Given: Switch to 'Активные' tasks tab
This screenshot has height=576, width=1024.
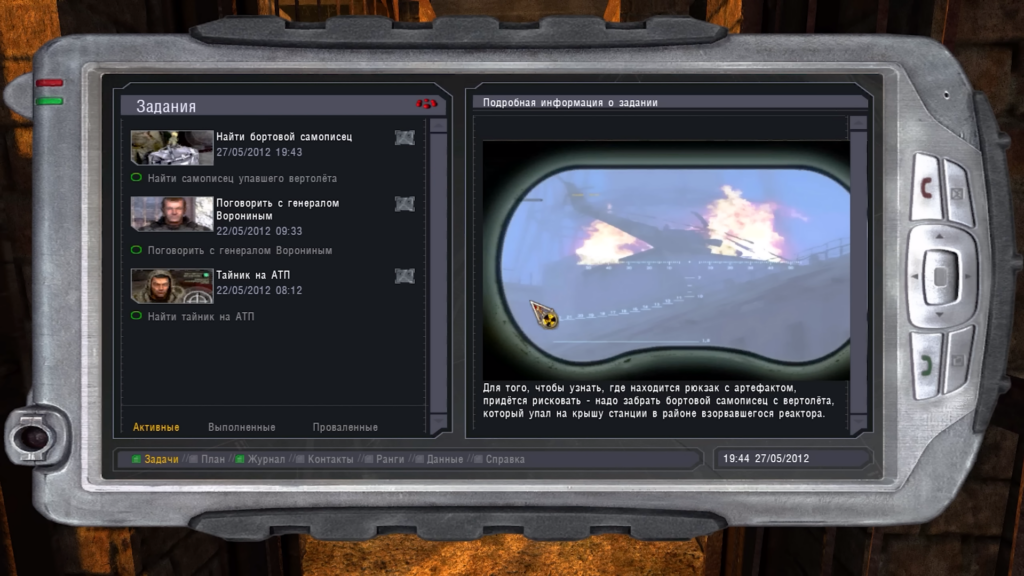Looking at the screenshot, I should (156, 427).
